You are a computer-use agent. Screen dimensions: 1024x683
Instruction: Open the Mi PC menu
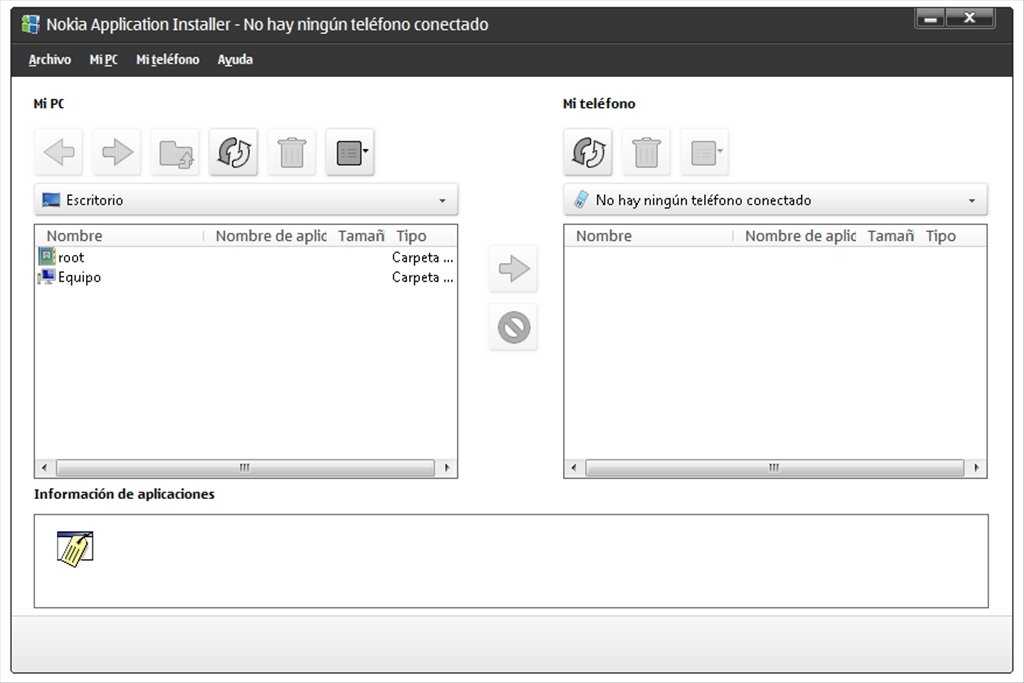[103, 59]
